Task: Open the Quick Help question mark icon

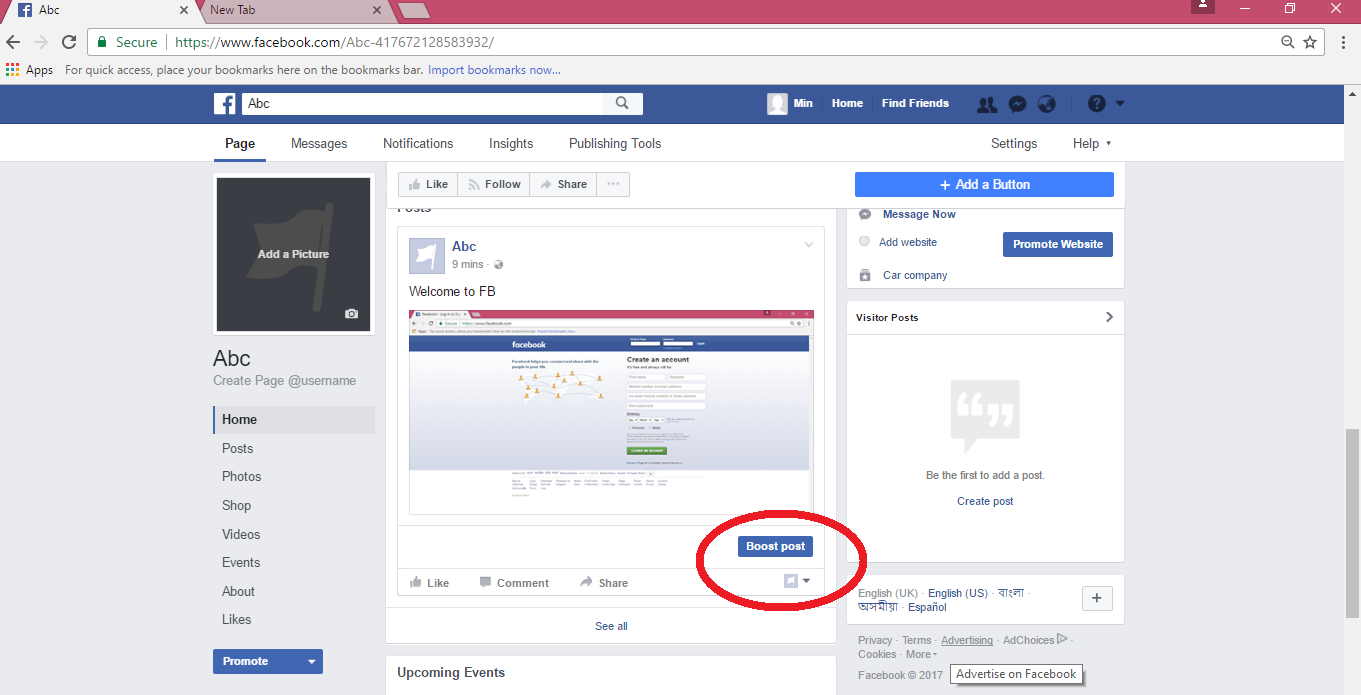Action: (1097, 104)
